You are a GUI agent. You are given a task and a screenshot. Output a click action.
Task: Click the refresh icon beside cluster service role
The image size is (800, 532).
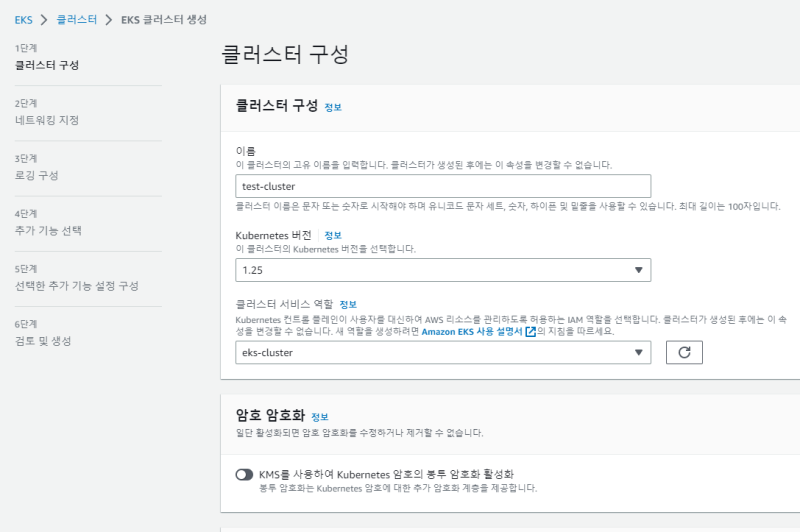click(684, 352)
